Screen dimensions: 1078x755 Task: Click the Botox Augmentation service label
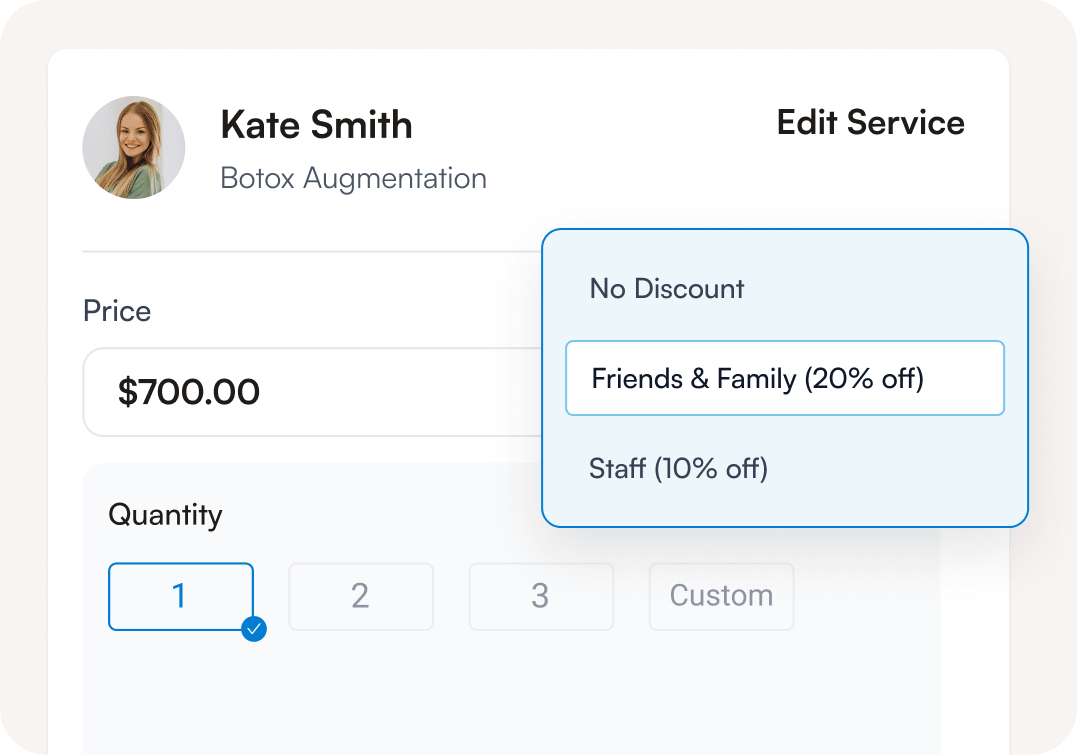[353, 179]
